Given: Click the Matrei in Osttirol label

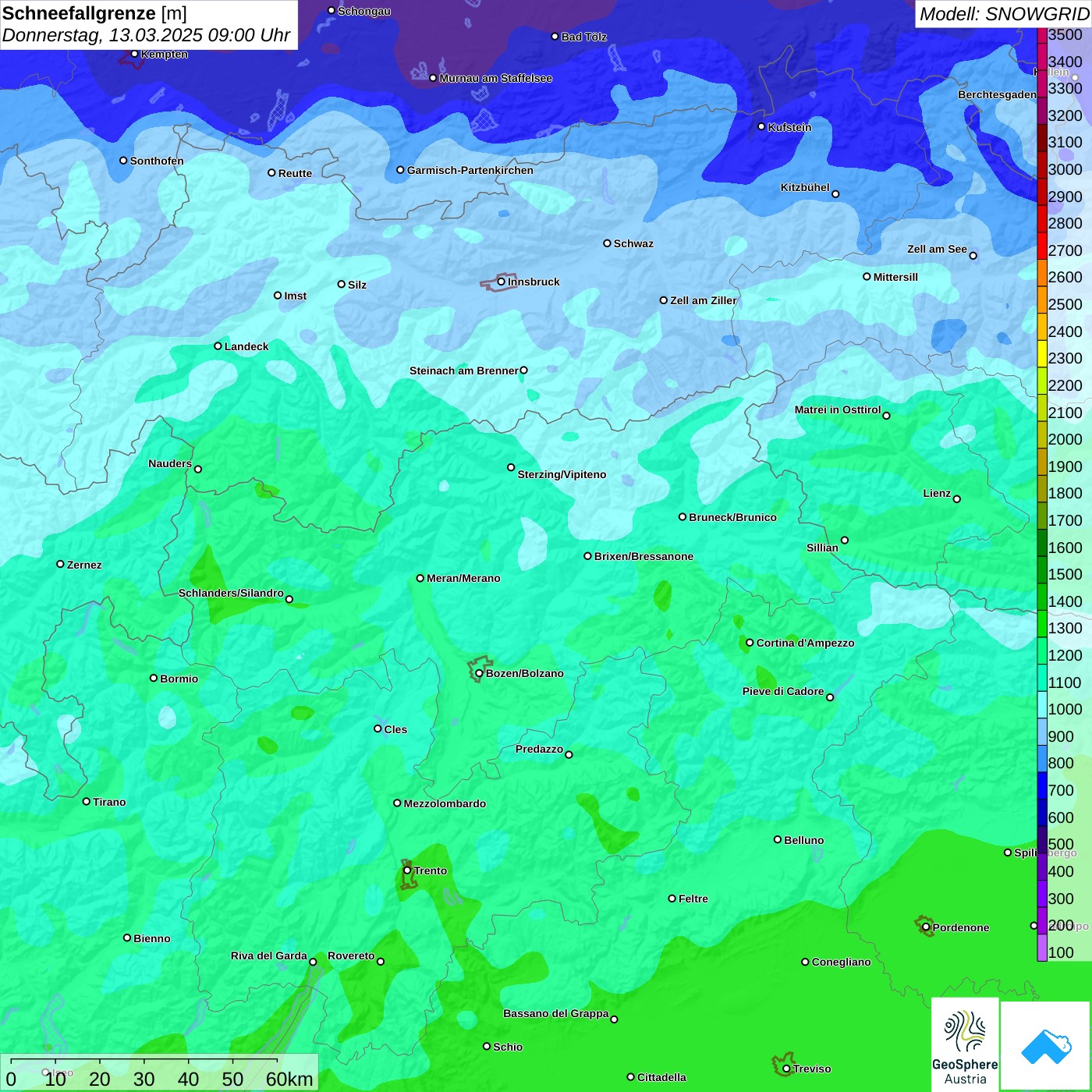Looking at the screenshot, I should point(838,409).
